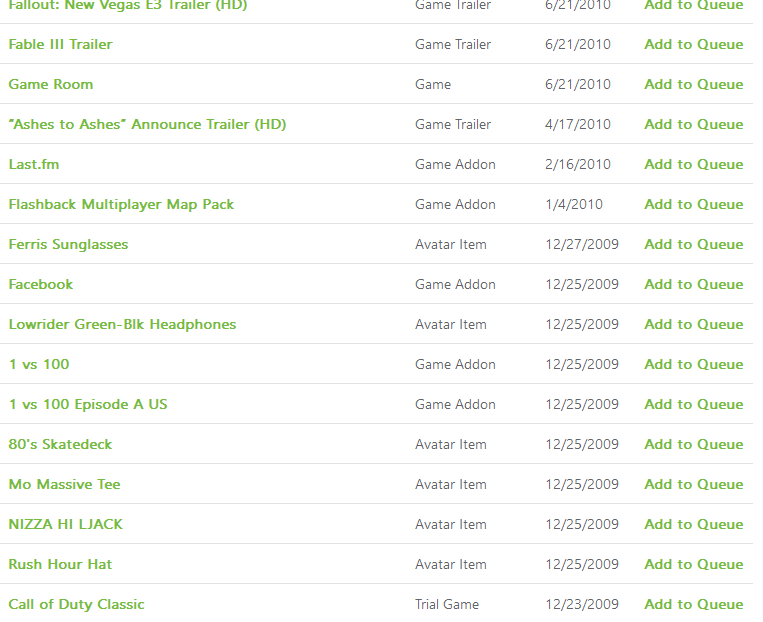Open the Ferris Sunglasses link

point(69,244)
